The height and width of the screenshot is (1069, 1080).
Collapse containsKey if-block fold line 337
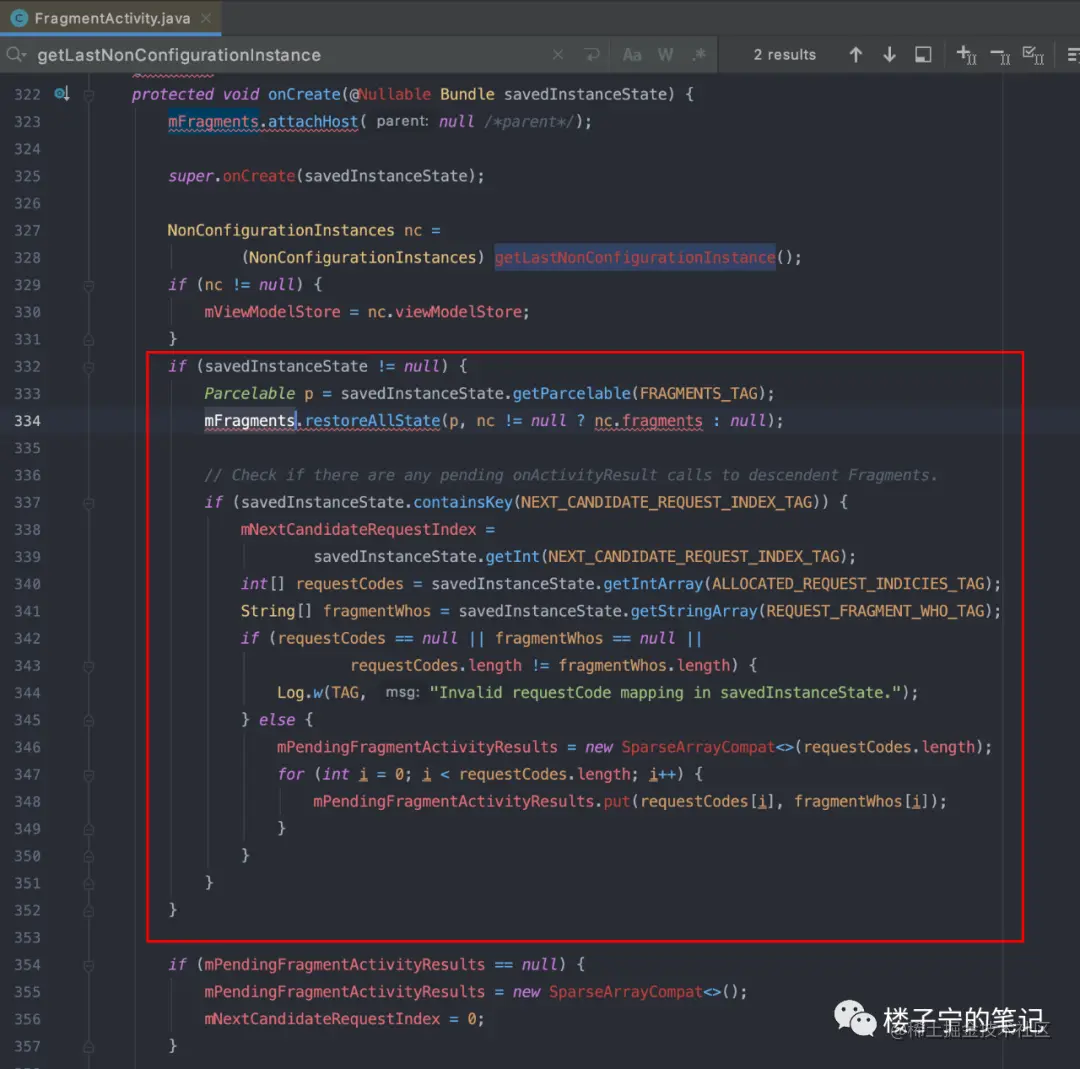click(x=89, y=503)
